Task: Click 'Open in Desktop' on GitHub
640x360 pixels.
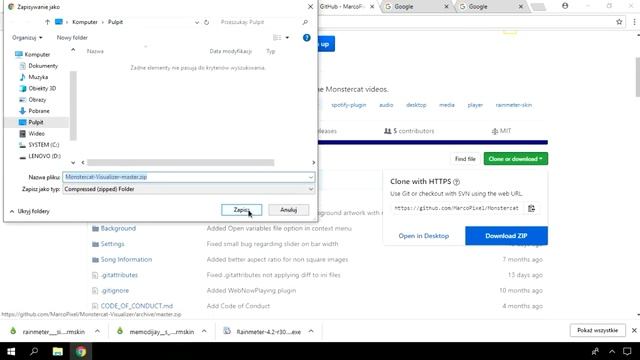Action: tap(424, 236)
